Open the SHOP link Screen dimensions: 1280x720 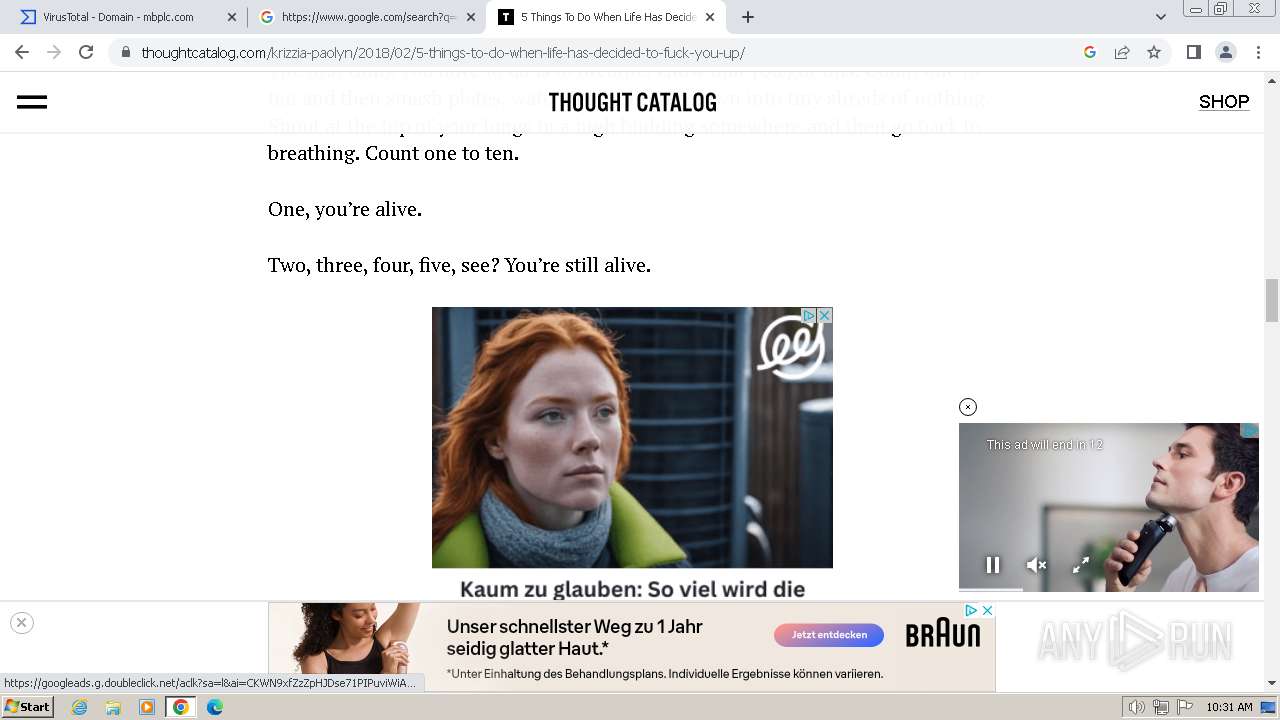[1224, 102]
